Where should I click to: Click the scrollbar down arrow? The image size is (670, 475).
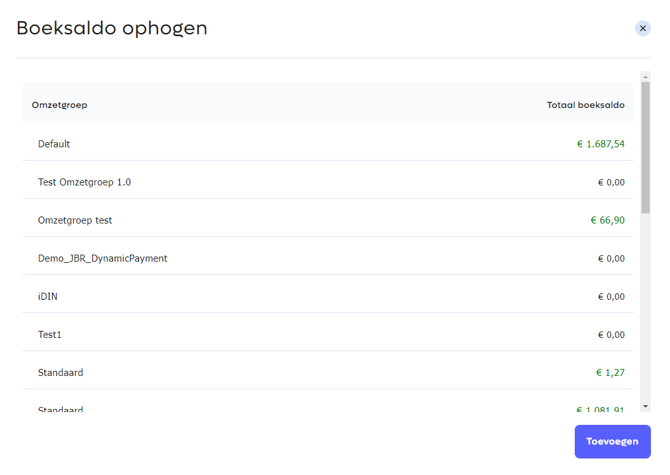(x=645, y=406)
